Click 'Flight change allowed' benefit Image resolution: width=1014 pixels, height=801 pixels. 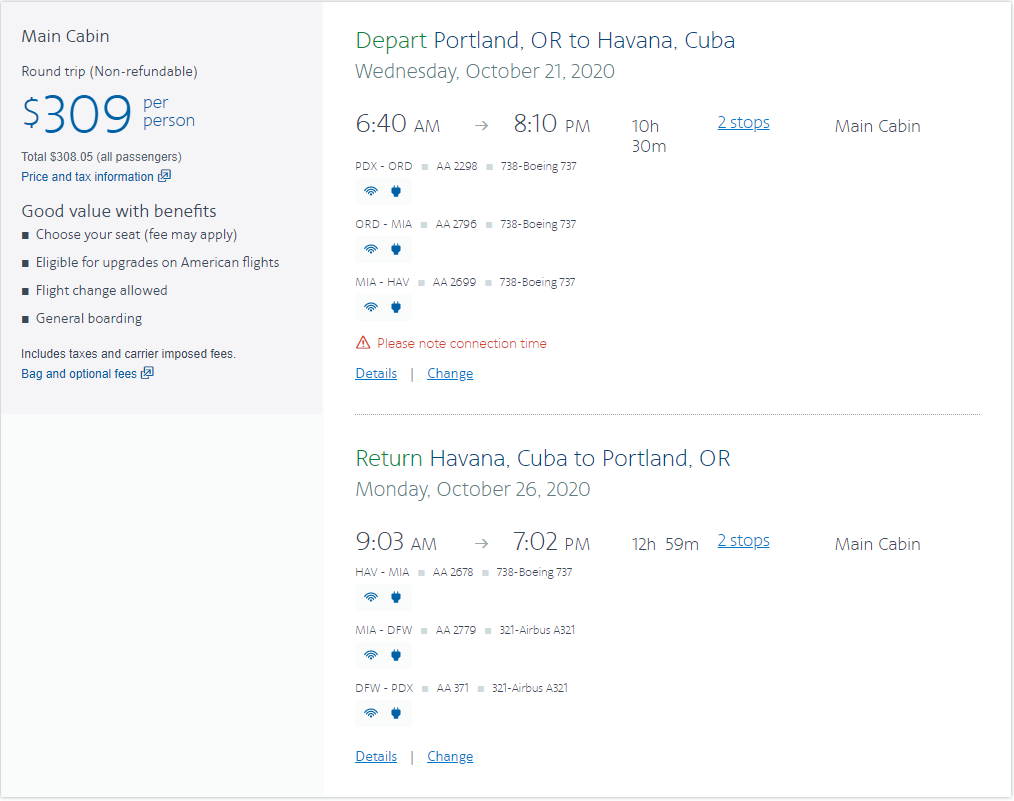pos(102,290)
